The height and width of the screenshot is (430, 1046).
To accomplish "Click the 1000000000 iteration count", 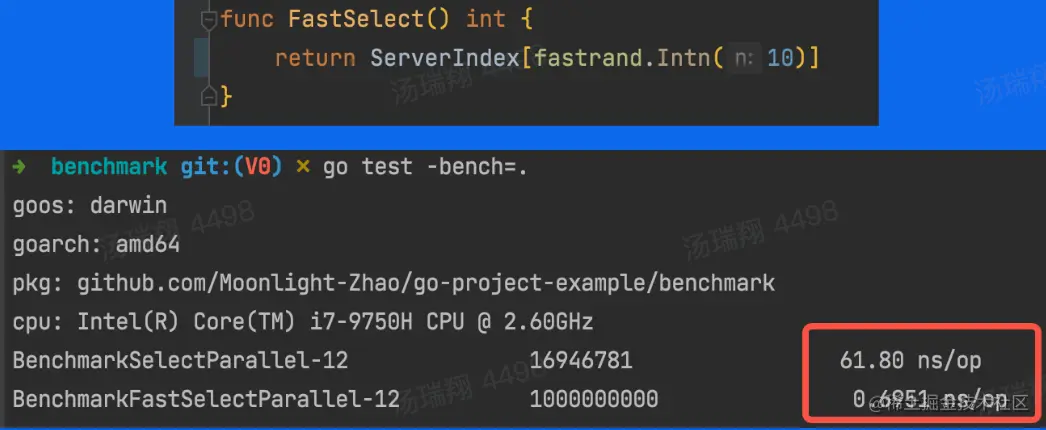I will pyautogui.click(x=594, y=400).
